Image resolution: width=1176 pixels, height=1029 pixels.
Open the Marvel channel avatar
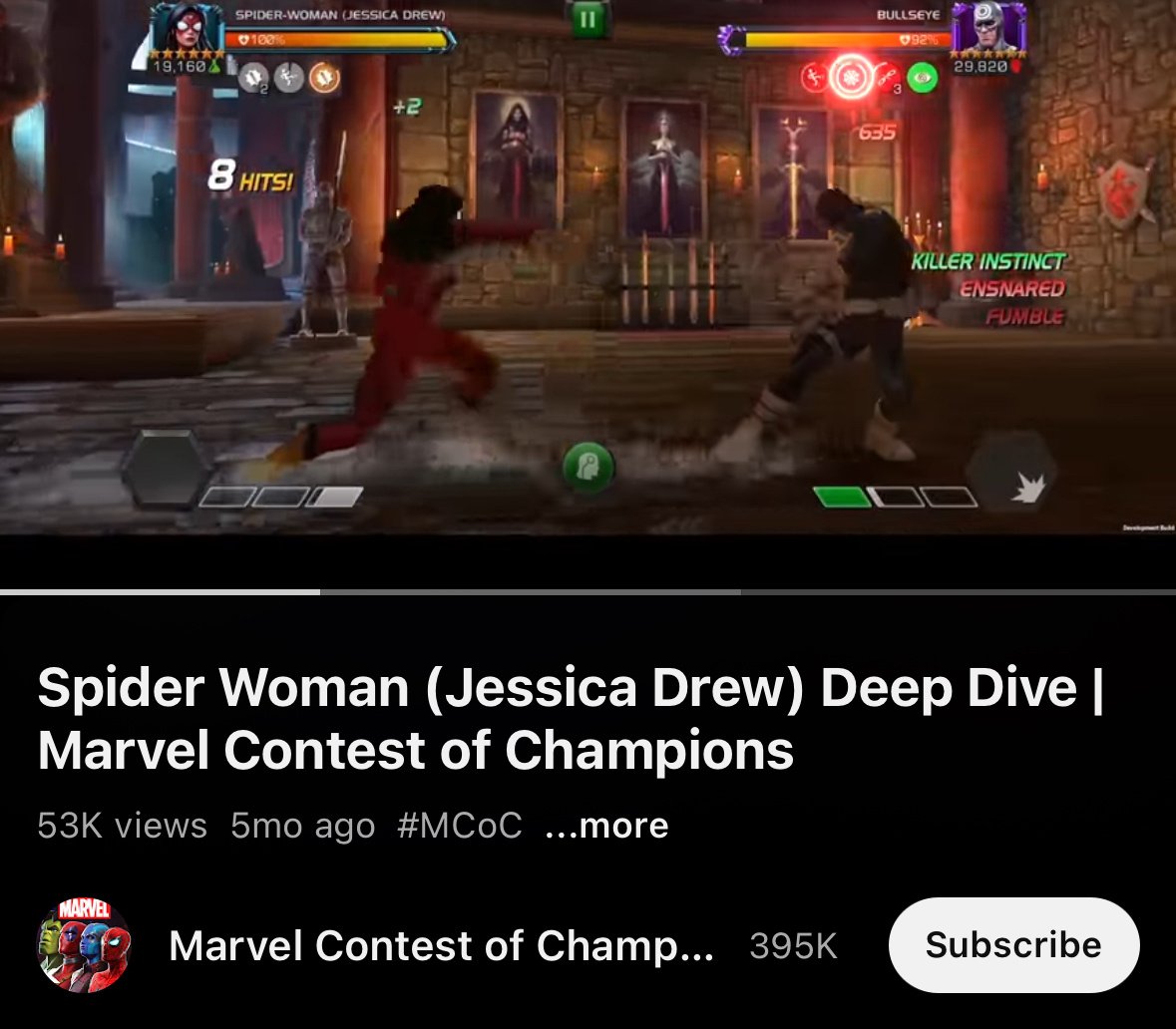pyautogui.click(x=84, y=945)
